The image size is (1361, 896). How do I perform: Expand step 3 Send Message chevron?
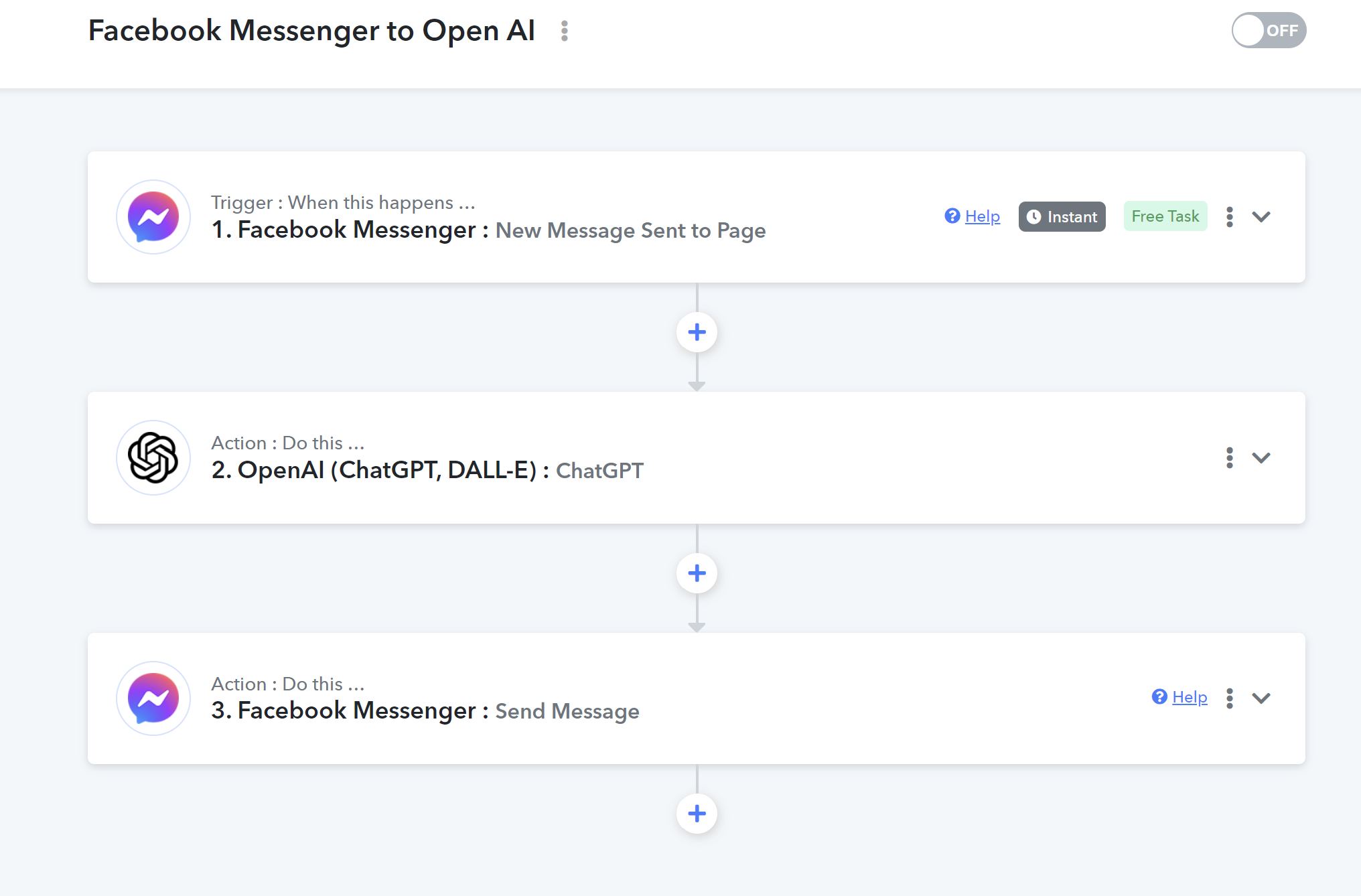(1261, 698)
